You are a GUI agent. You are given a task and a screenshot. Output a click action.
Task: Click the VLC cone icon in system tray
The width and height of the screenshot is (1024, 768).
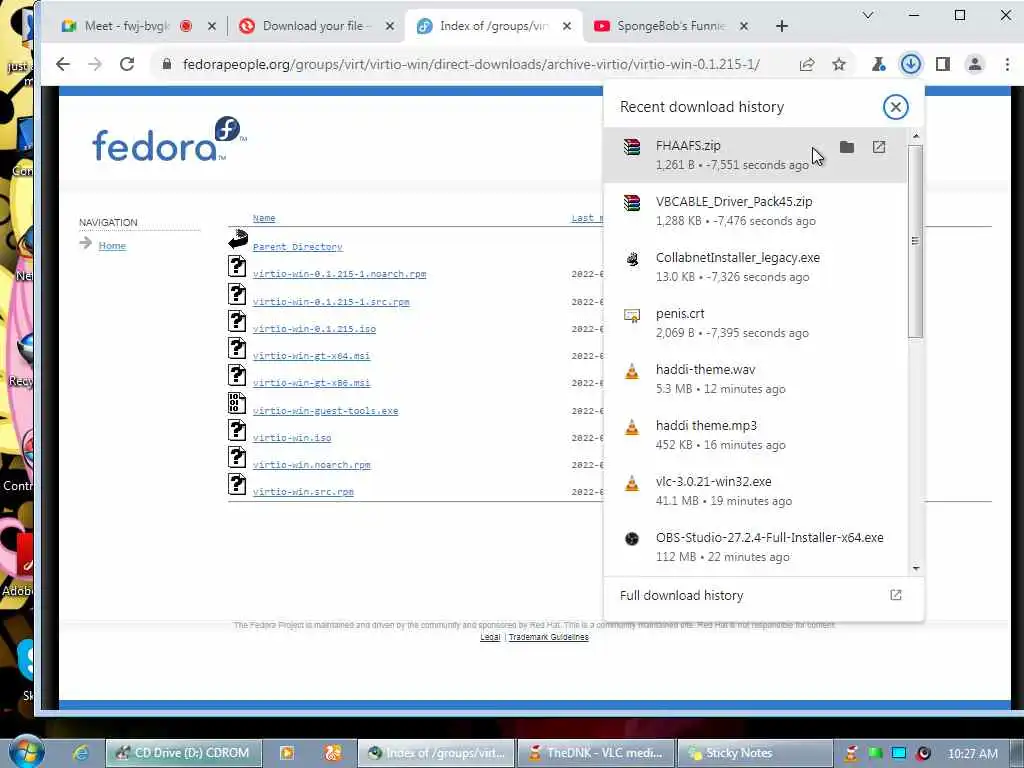point(851,753)
